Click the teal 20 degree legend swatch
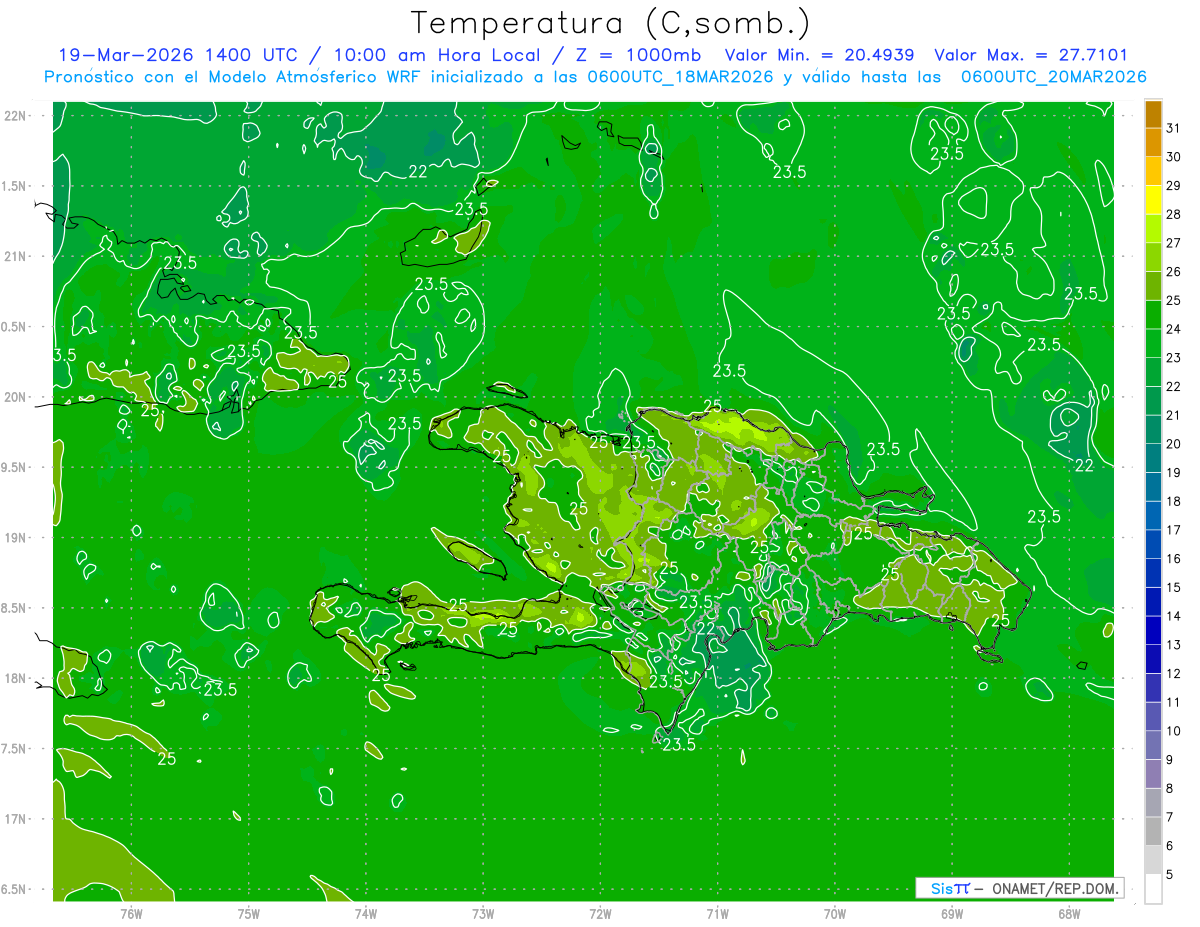1200x927 pixels. tap(1153, 430)
